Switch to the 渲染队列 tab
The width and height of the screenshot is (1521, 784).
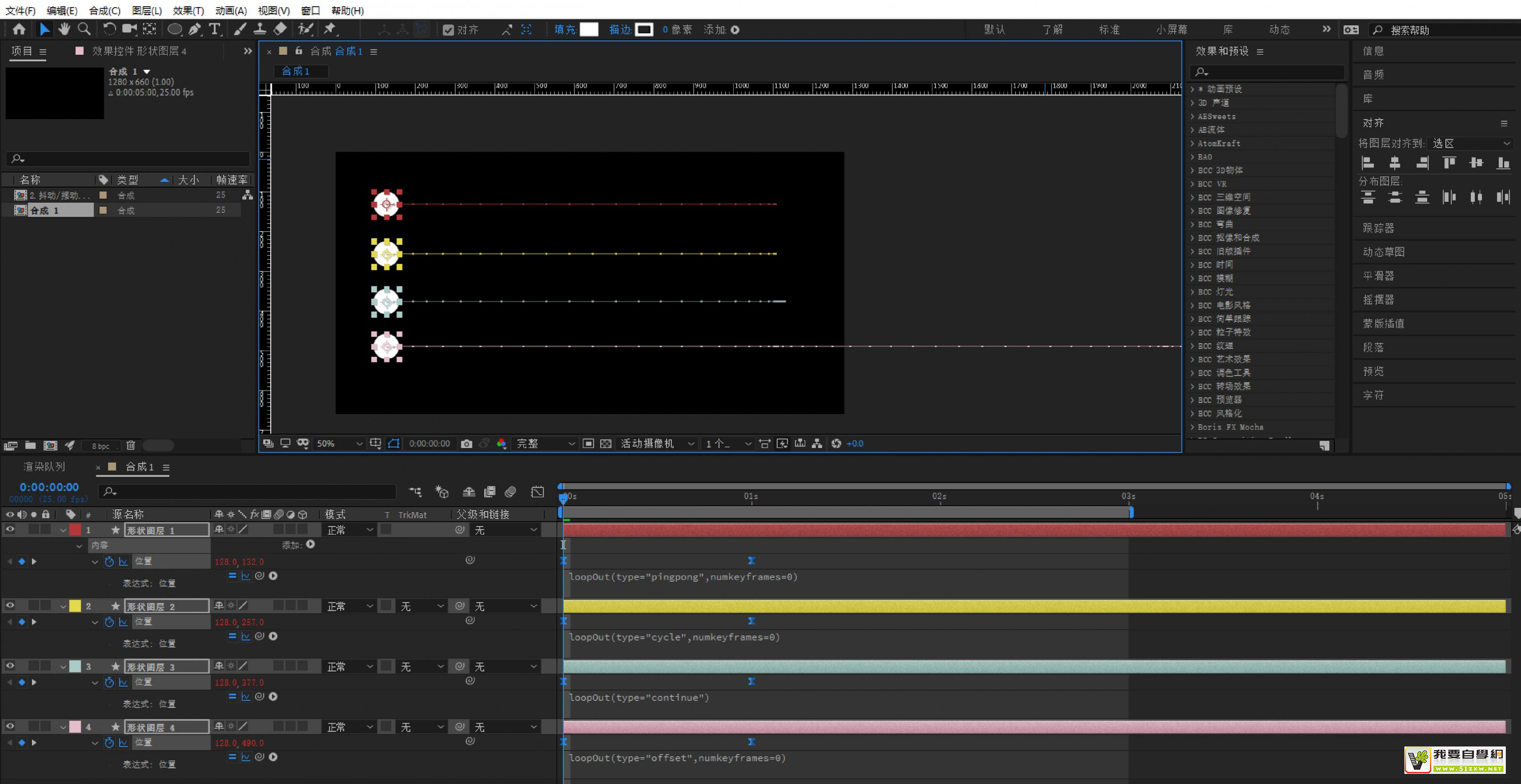[44, 466]
